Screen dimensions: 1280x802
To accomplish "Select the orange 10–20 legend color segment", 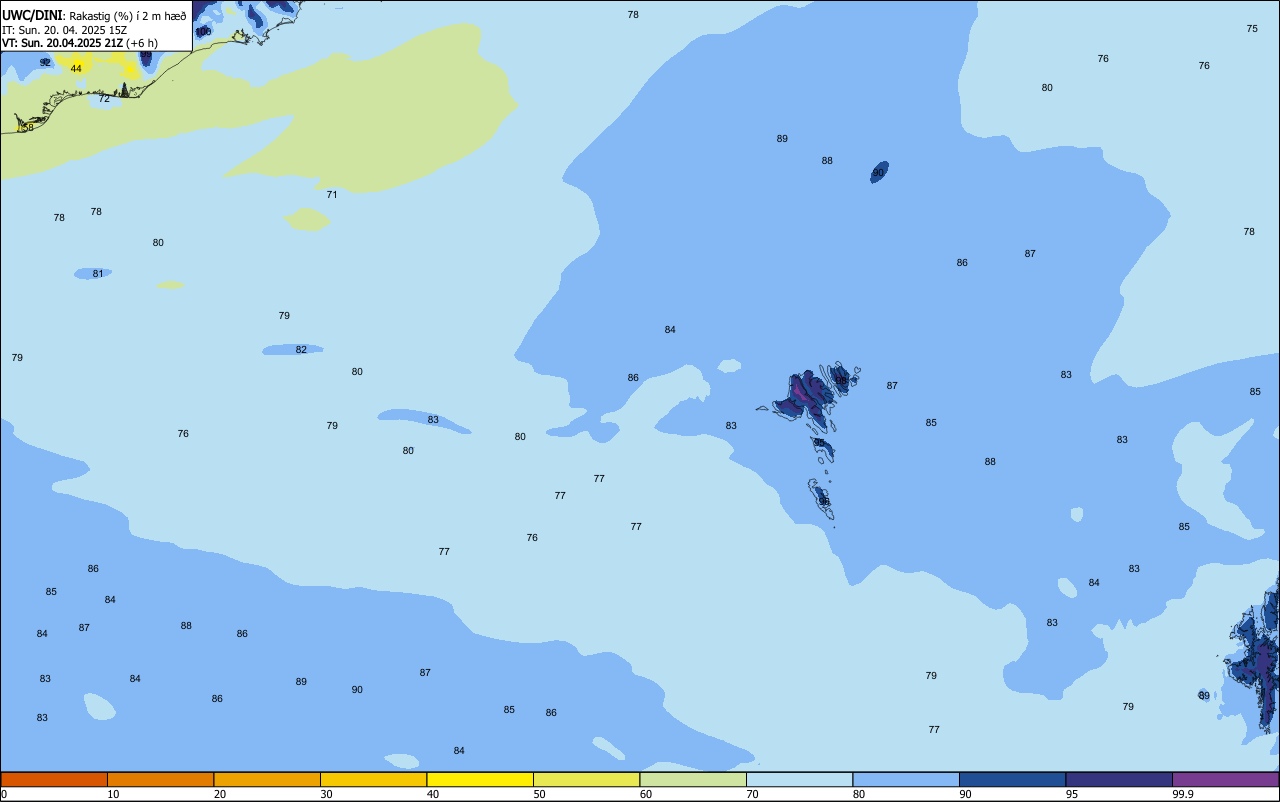I will click(x=160, y=779).
